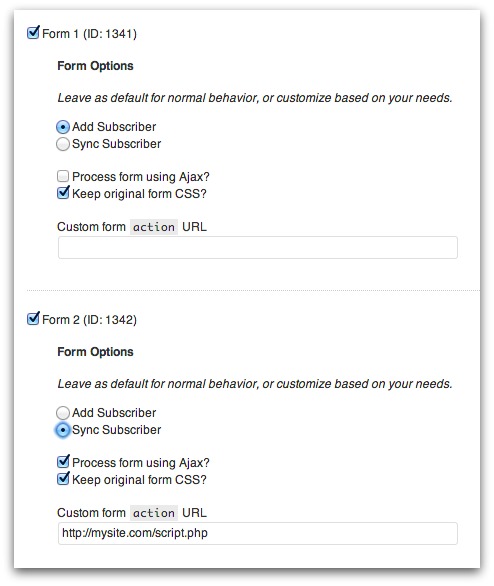Uncheck the Form 1 (ID: 1341) checkbox
Image resolution: width=494 pixels, height=586 pixels.
coord(33,33)
